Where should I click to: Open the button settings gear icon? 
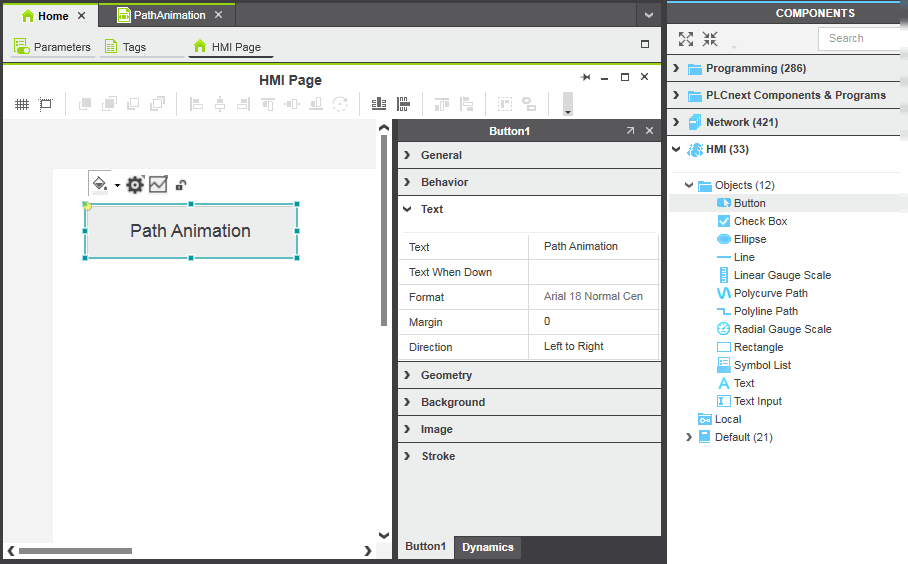pyautogui.click(x=135, y=184)
